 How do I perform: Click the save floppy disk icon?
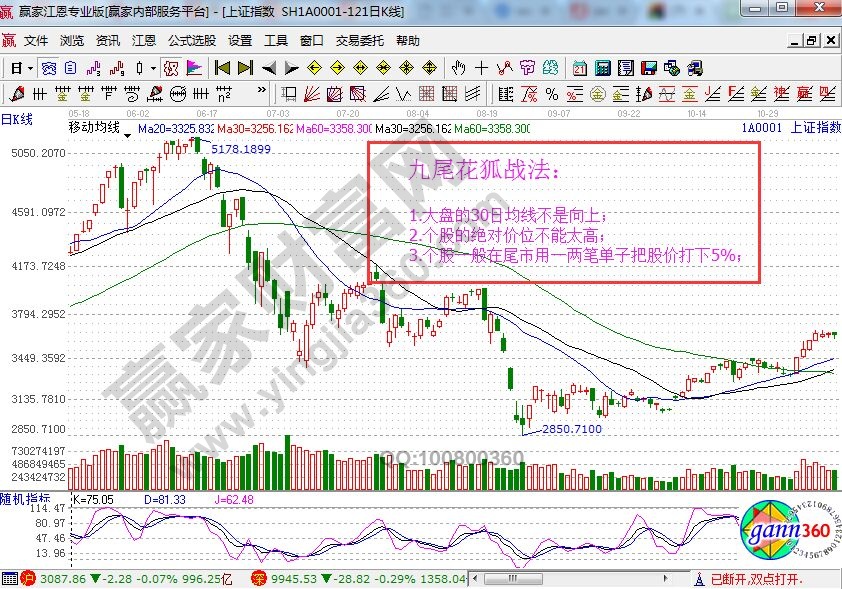click(648, 69)
